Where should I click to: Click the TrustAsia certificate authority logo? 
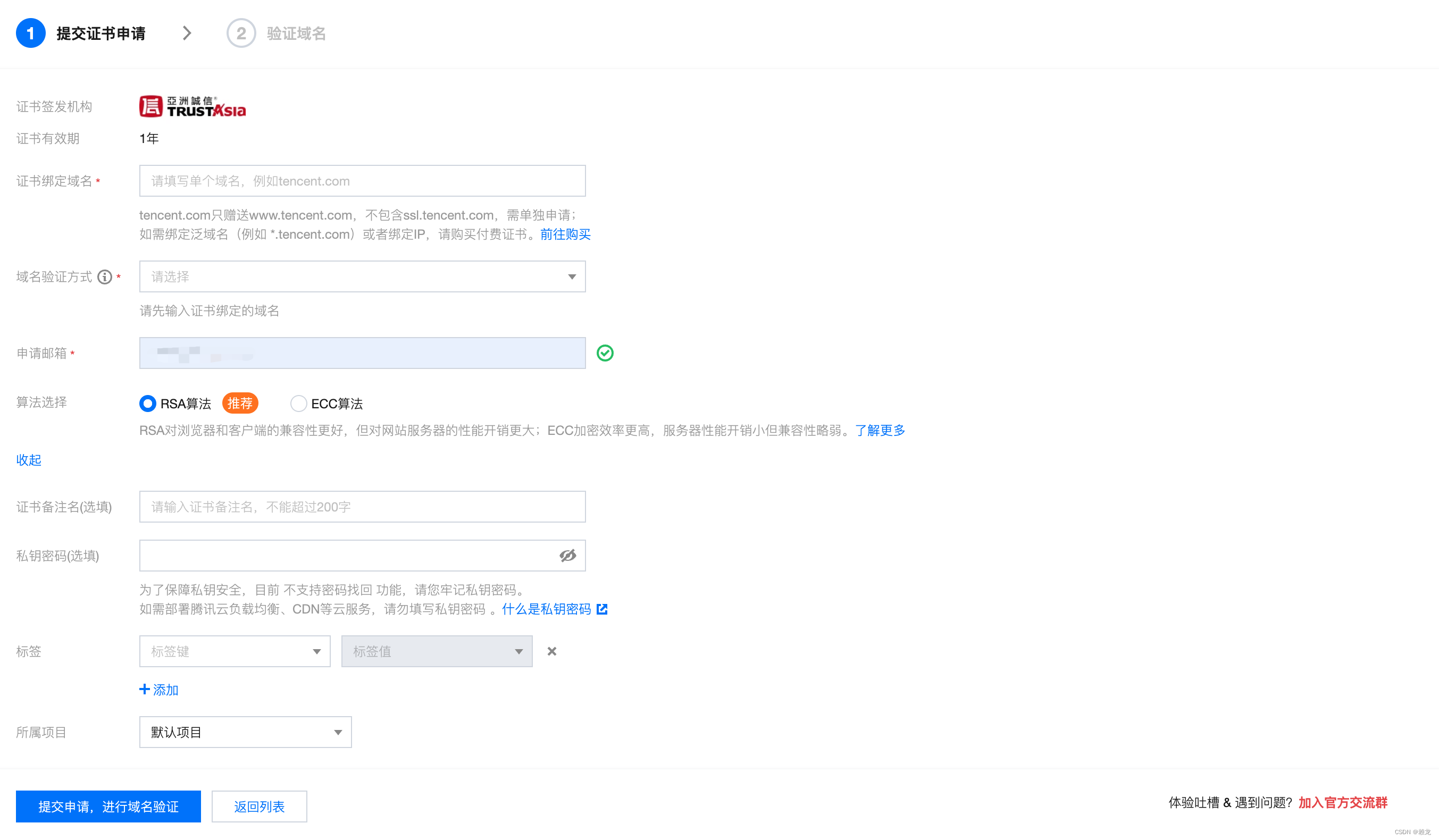(193, 107)
